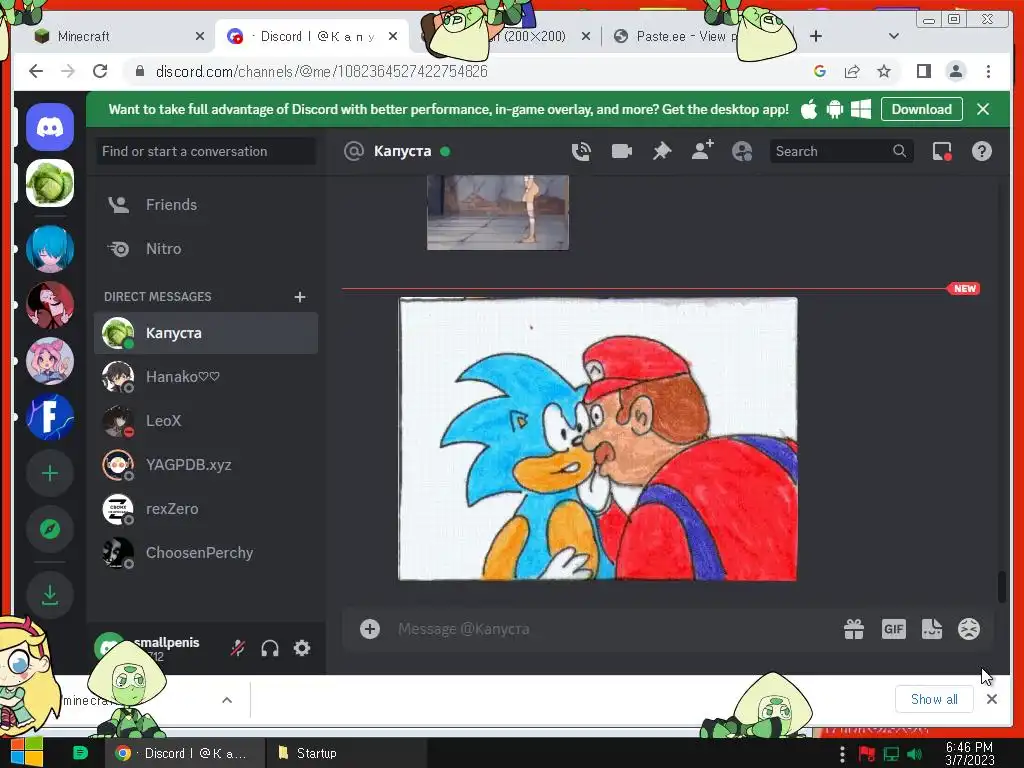Open the Startup folder in taskbar
The image size is (1024, 768).
(x=346, y=753)
